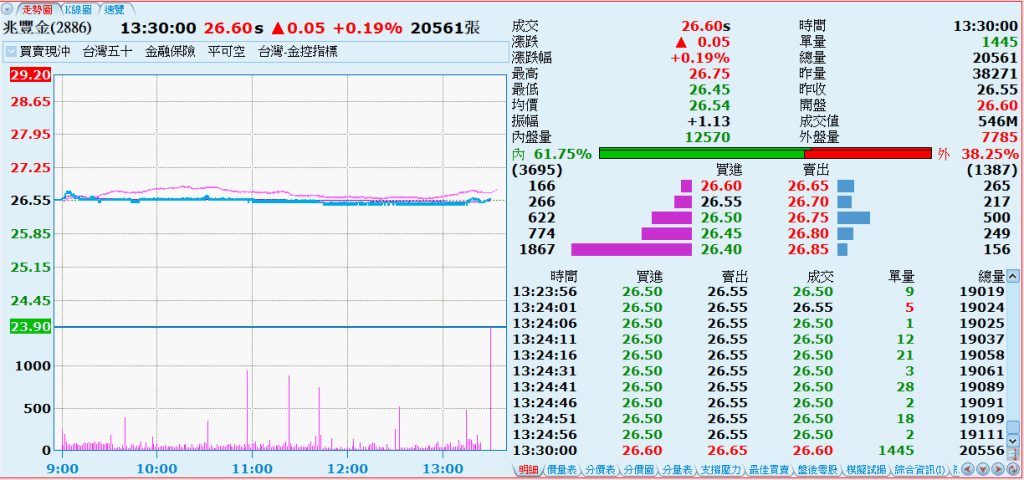Image resolution: width=1024 pixels, height=480 pixels.
Task: Select the 走勢圖 tab
Action: tap(39, 8)
